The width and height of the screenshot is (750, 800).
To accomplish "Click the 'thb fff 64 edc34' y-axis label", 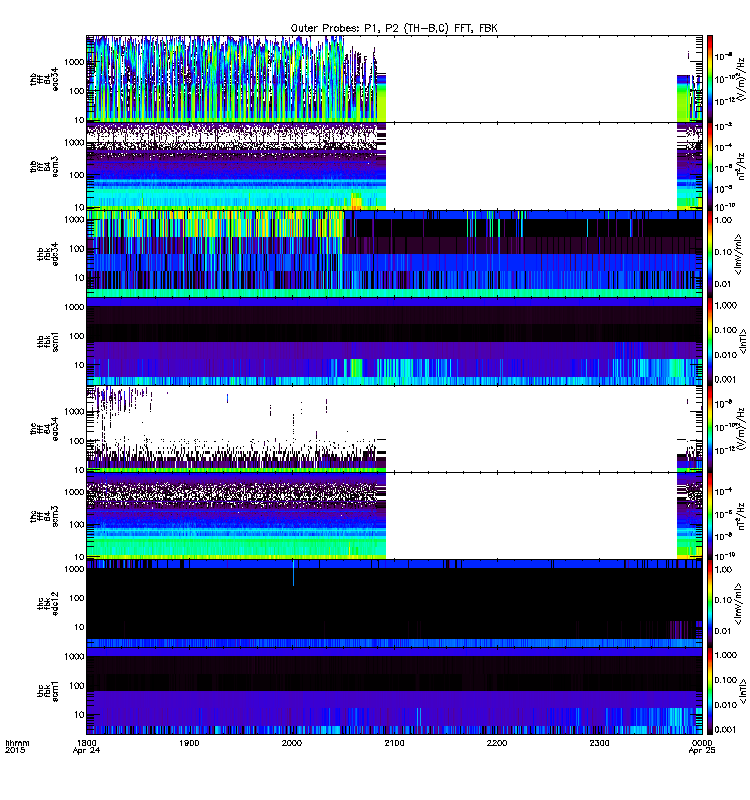I will click(x=44, y=79).
